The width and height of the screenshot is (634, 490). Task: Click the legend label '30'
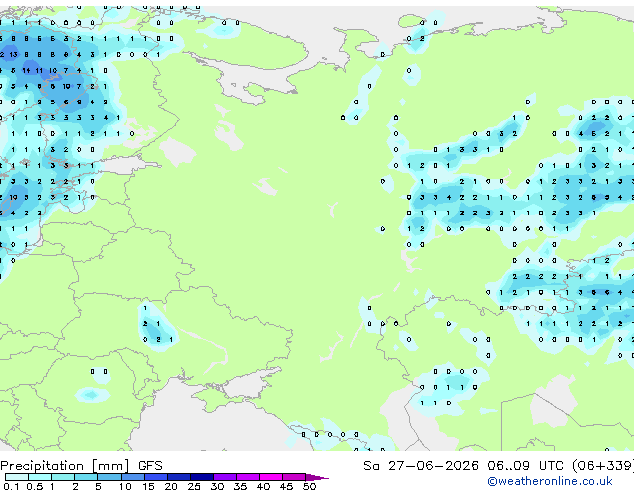218,486
